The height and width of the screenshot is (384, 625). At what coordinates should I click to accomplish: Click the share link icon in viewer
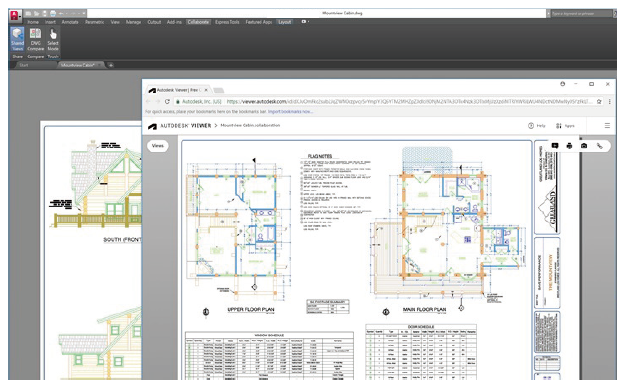tap(599, 146)
